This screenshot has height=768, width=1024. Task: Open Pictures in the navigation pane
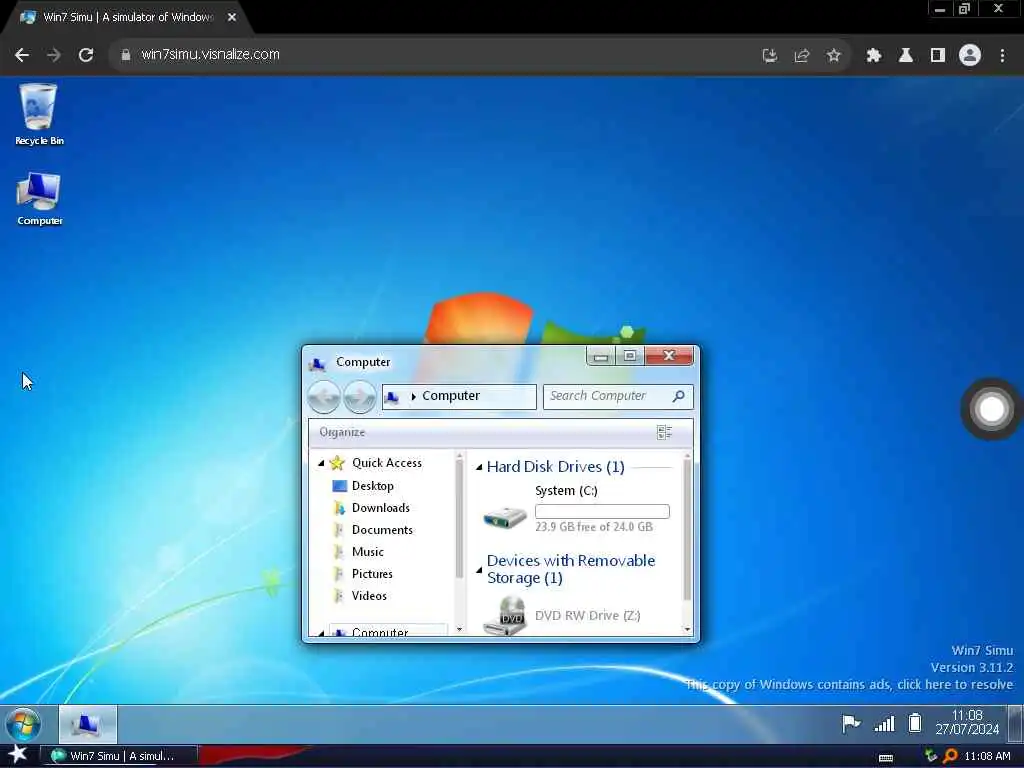372,574
